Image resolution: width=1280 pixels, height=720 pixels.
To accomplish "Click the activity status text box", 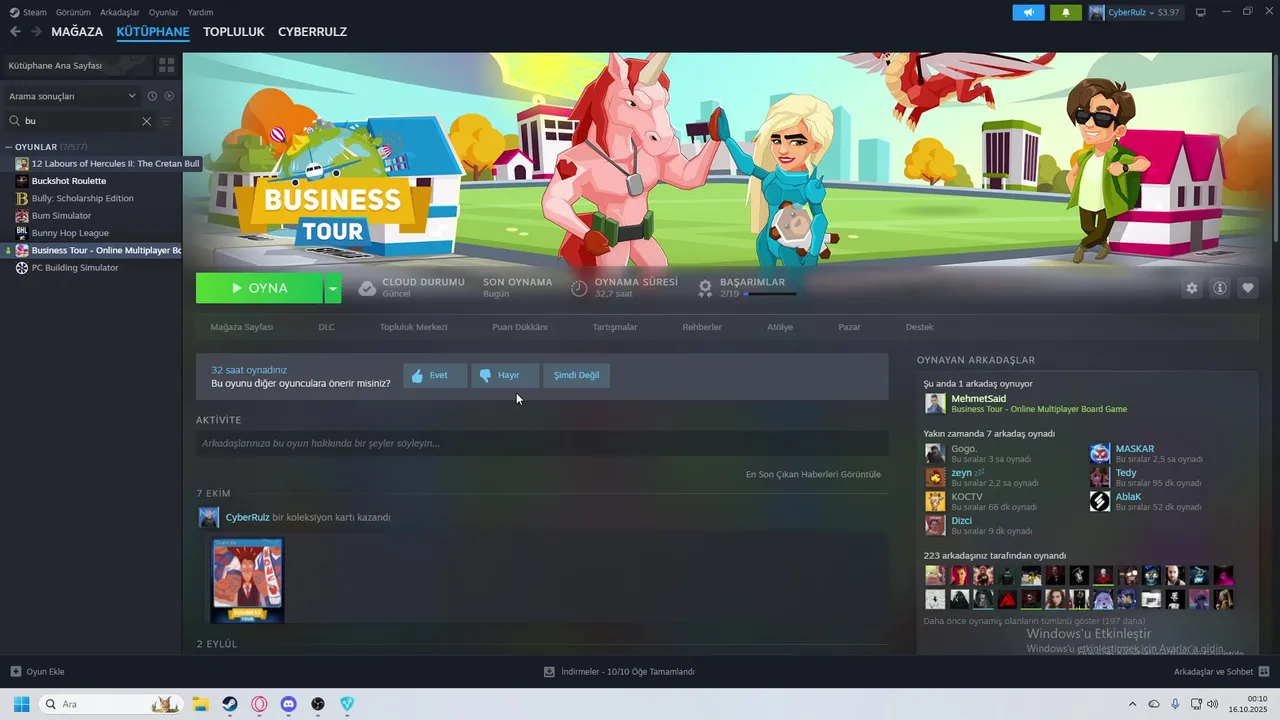I will [542, 443].
